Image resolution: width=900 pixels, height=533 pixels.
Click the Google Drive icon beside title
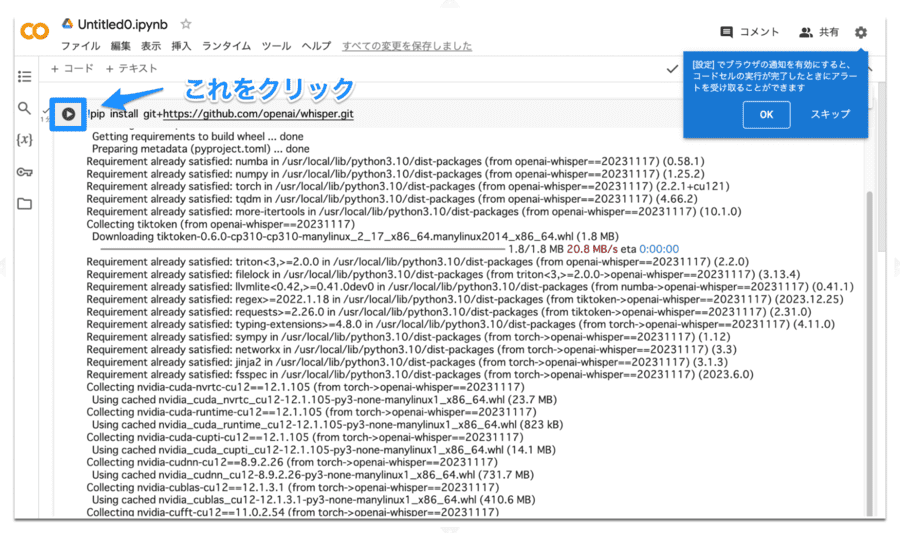[68, 24]
